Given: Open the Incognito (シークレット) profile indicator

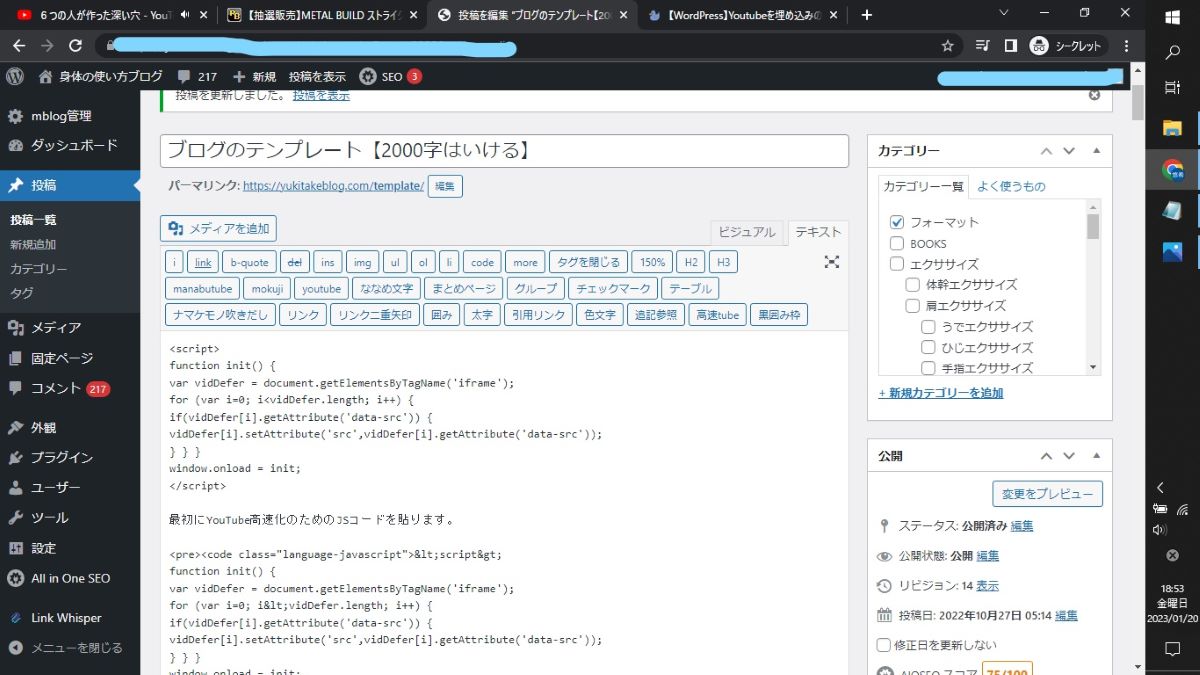Looking at the screenshot, I should (1068, 46).
